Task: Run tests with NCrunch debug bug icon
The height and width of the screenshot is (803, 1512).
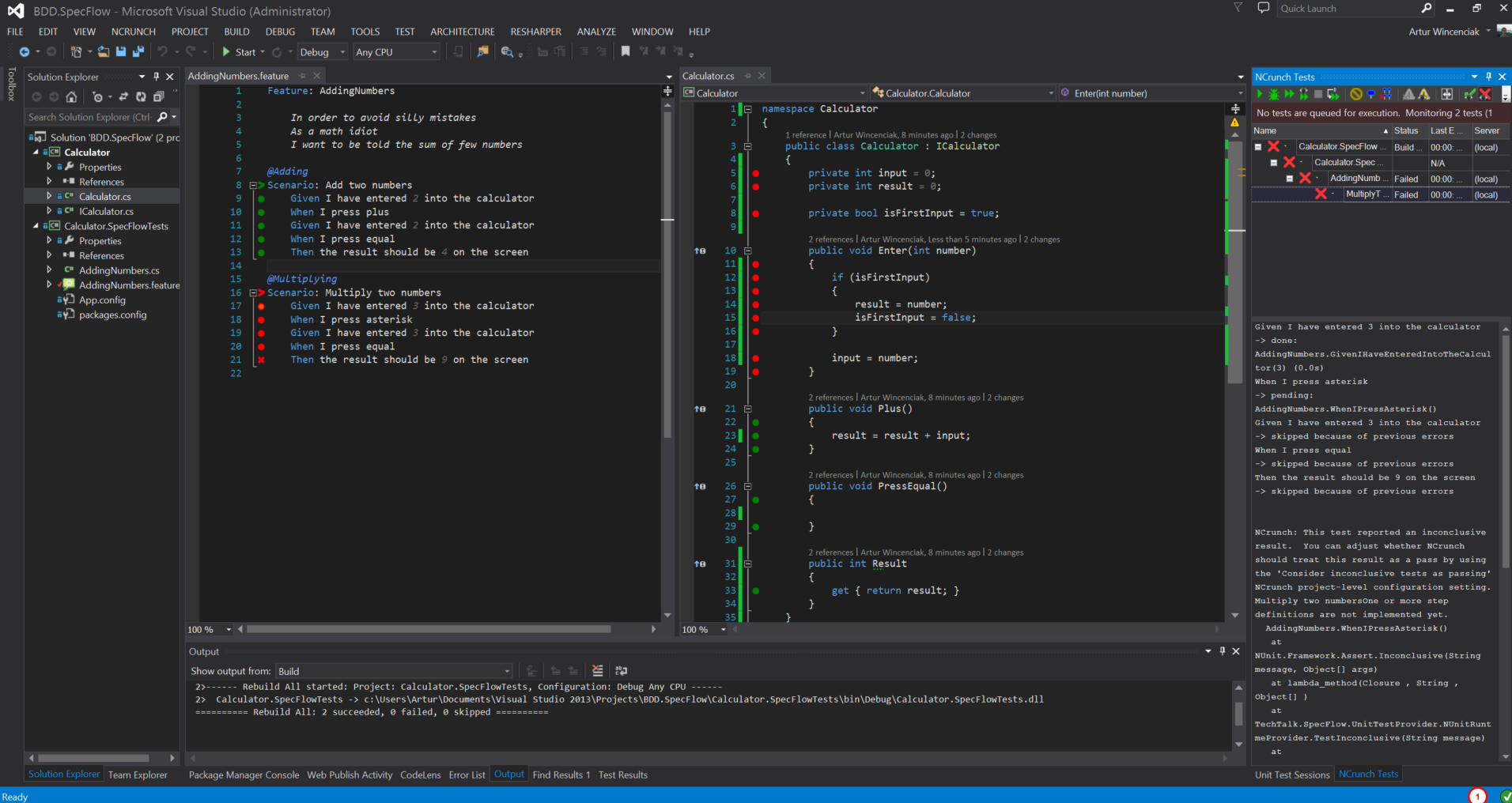Action: 1273,94
